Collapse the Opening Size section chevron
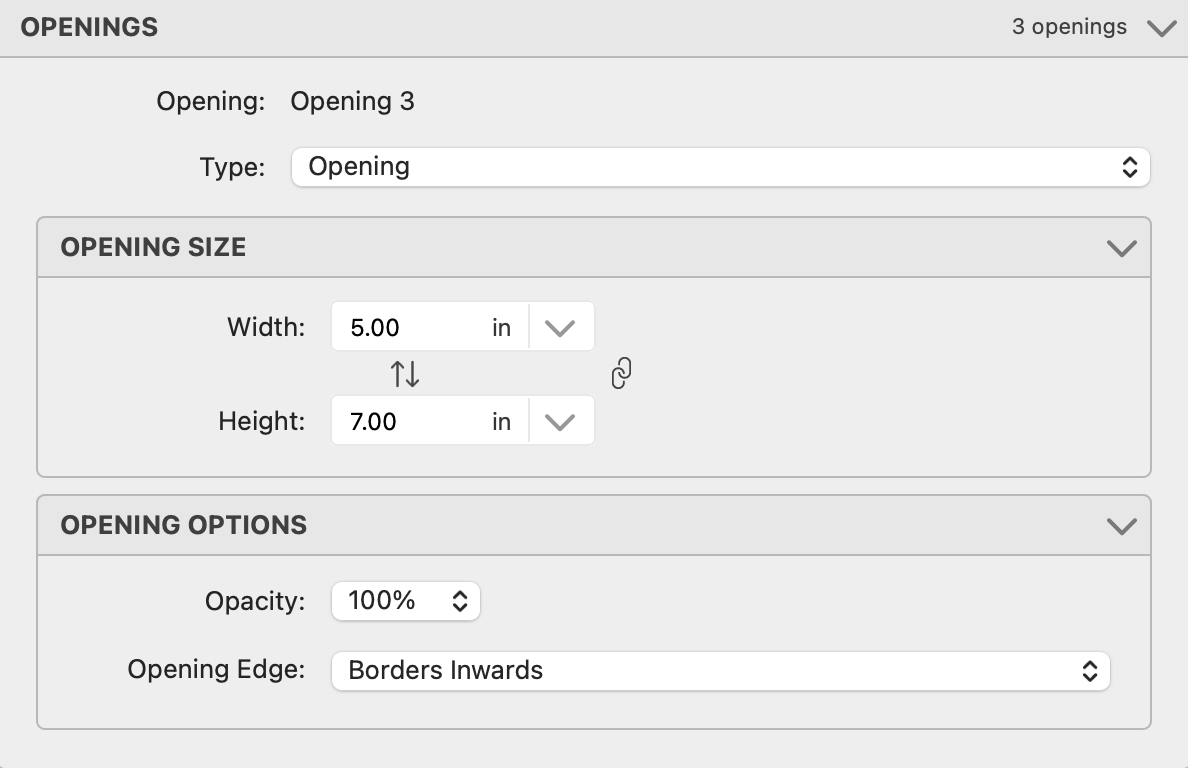Viewport: 1188px width, 768px height. point(1122,248)
